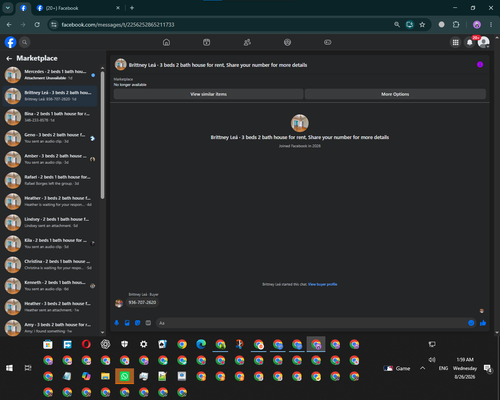
Task: View site information icon in address bar
Action: point(54,25)
